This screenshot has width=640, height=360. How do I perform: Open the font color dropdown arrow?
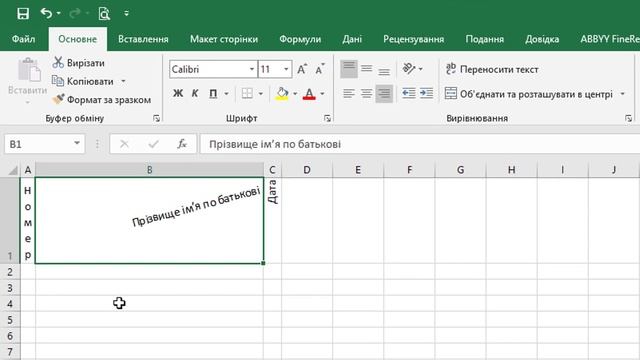[x=322, y=93]
